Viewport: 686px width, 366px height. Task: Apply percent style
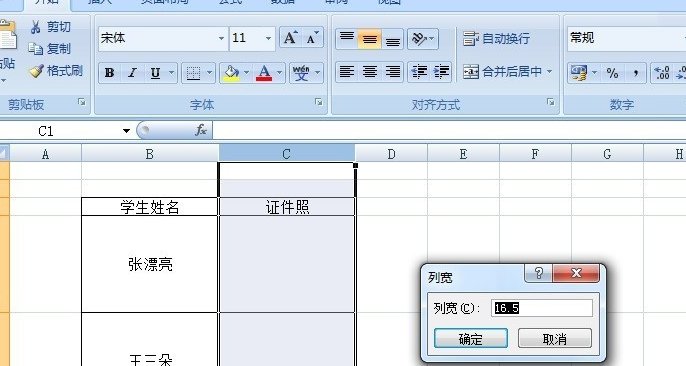pyautogui.click(x=612, y=73)
